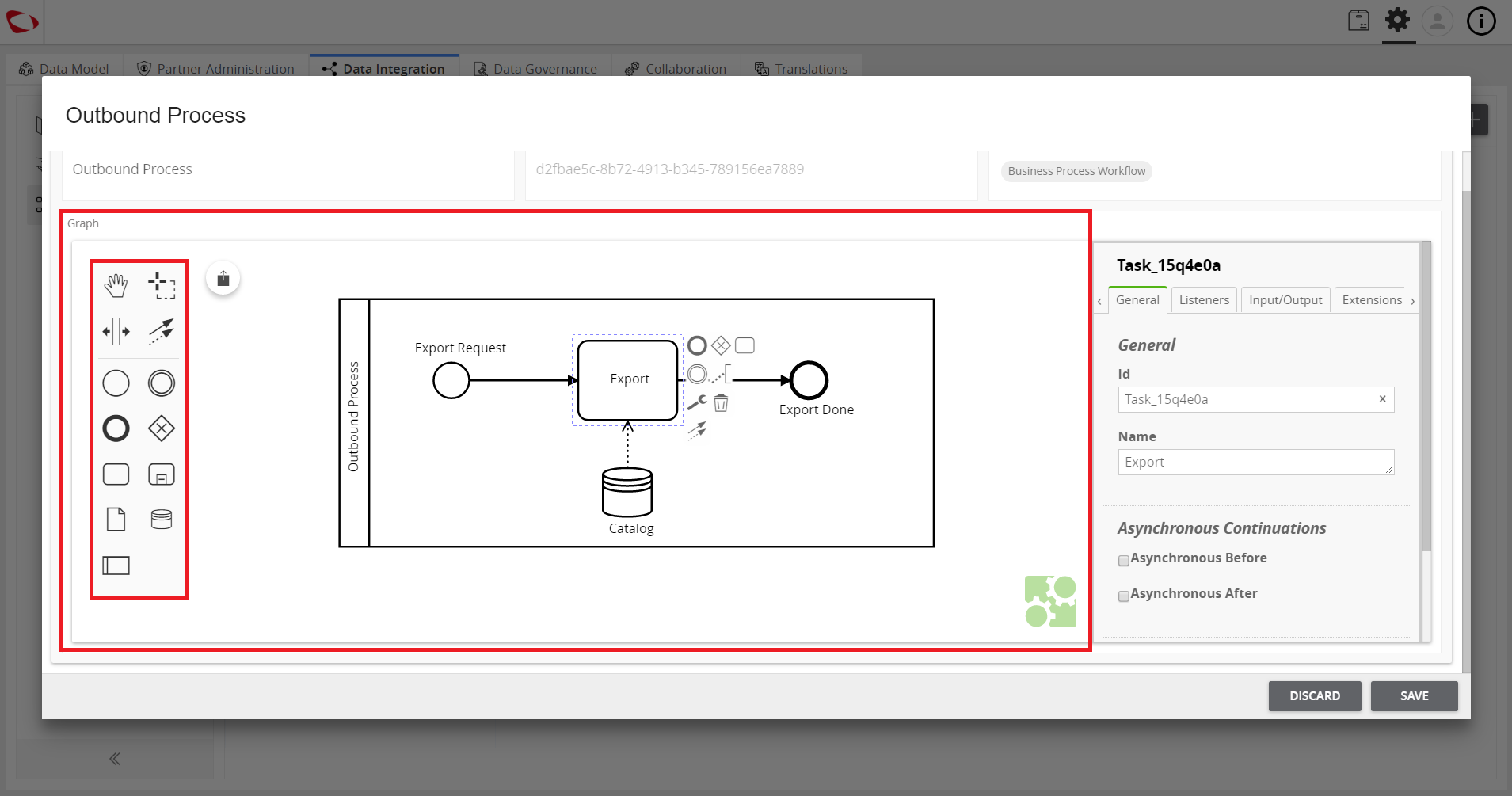
Task: Select Create Task rectangle in palette
Action: click(x=116, y=474)
